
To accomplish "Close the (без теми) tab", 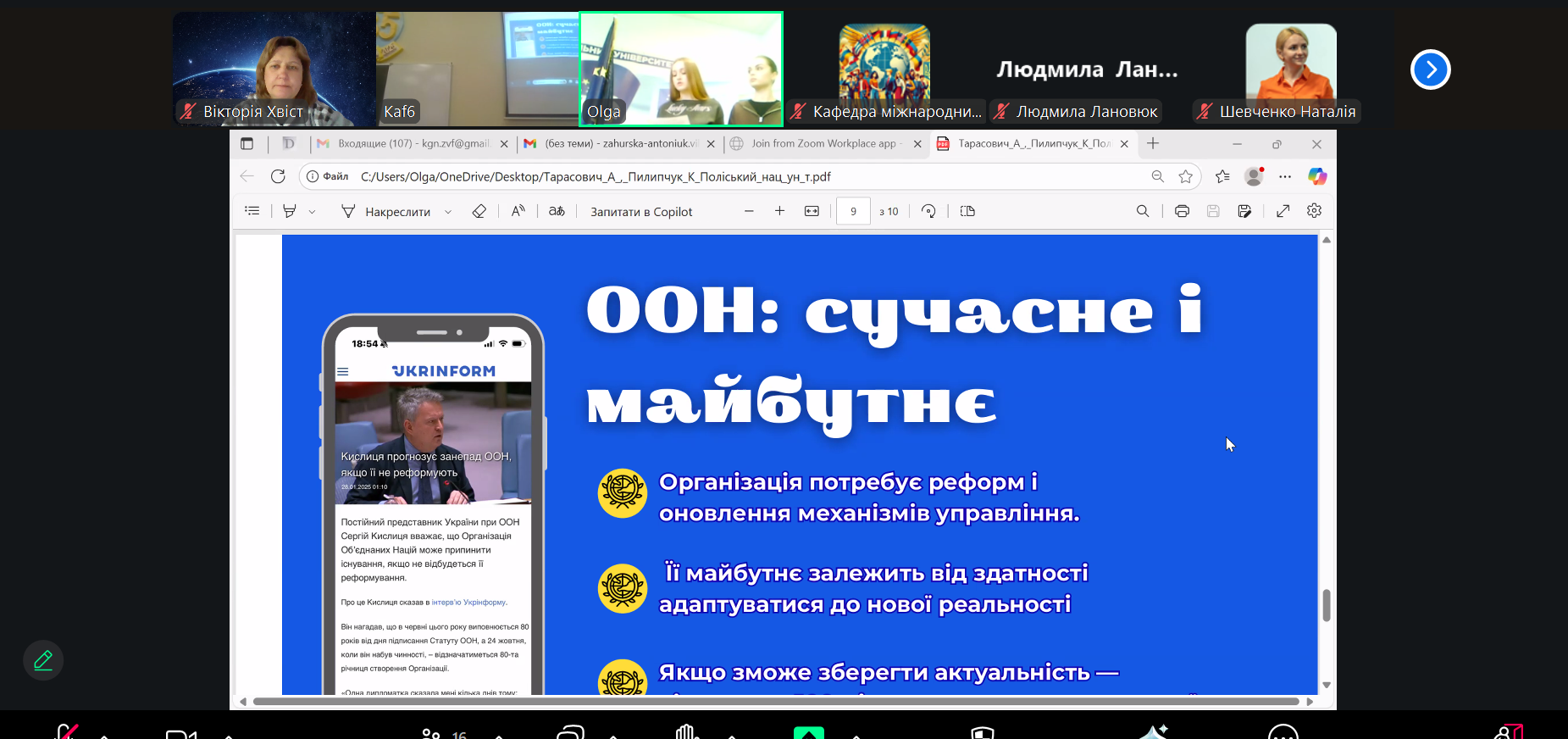I will (x=711, y=144).
